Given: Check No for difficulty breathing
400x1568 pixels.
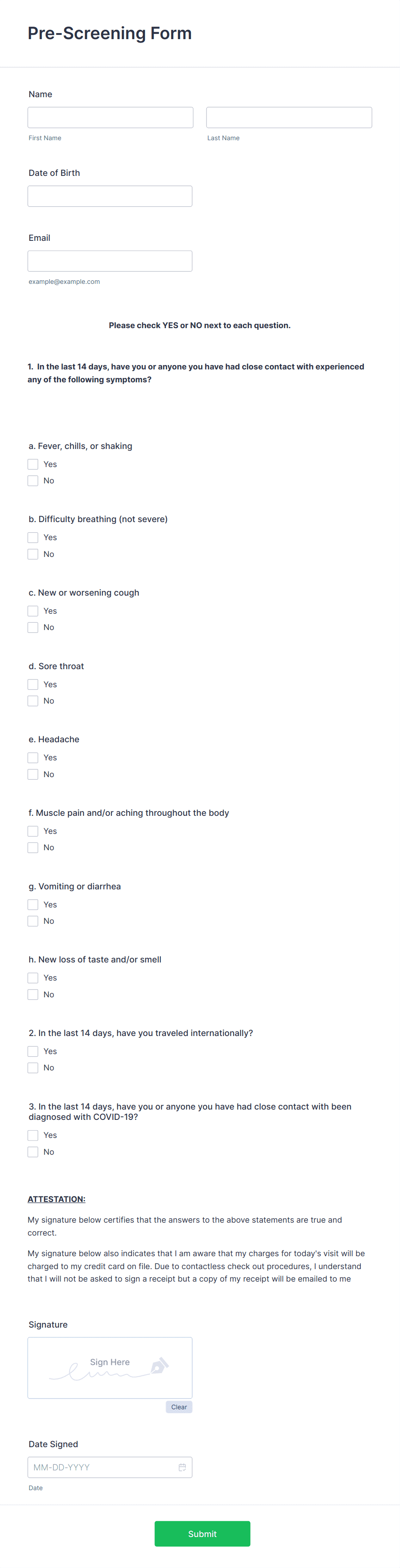Looking at the screenshot, I should pyautogui.click(x=33, y=554).
